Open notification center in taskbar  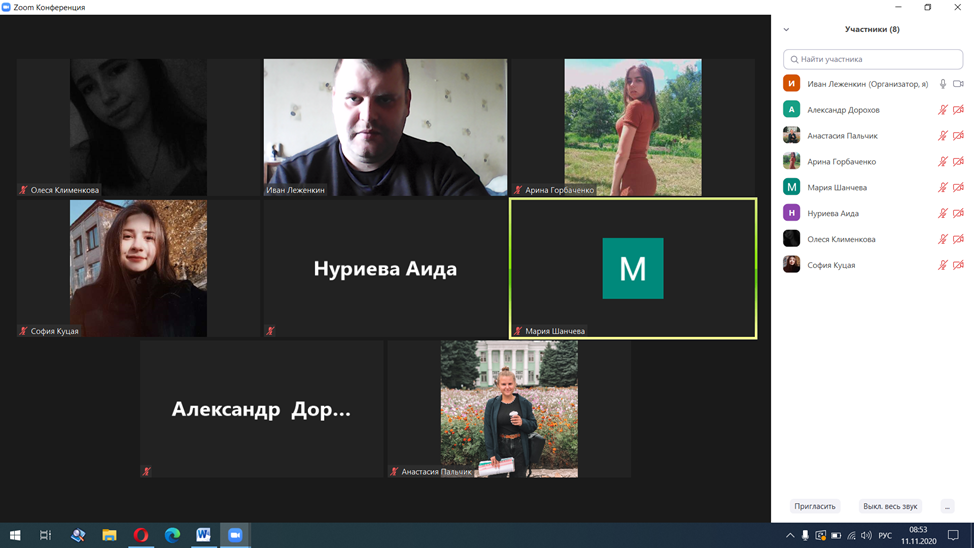[954, 535]
